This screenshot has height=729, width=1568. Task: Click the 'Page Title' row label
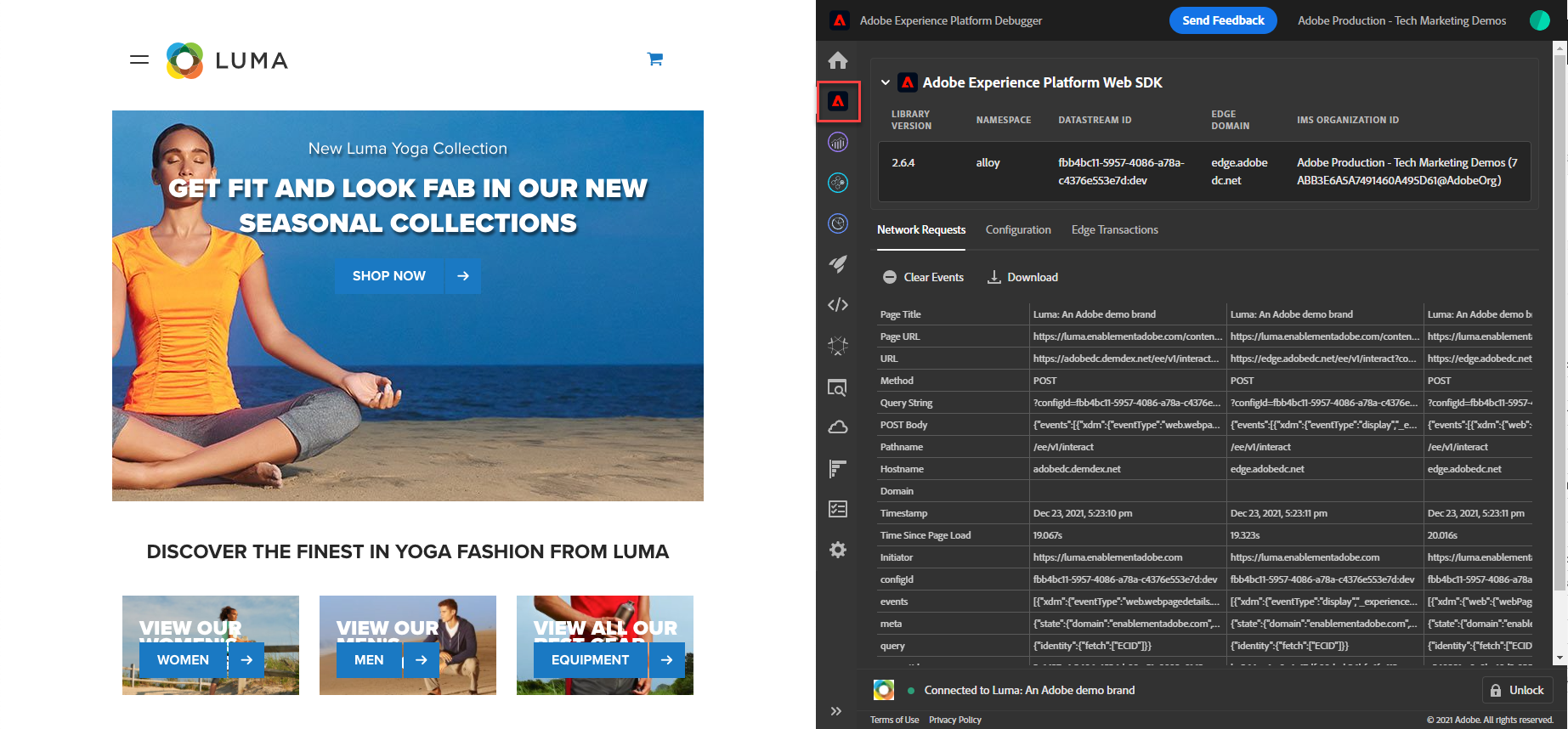tap(901, 314)
